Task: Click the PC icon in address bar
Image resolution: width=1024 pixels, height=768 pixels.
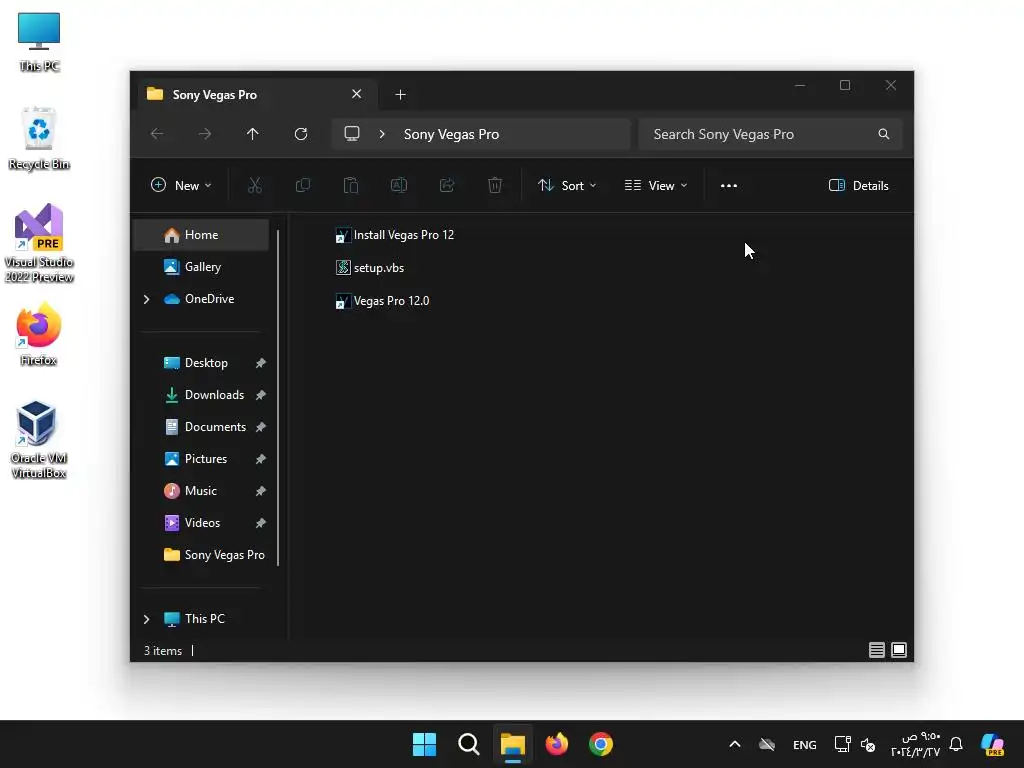Action: [x=352, y=134]
